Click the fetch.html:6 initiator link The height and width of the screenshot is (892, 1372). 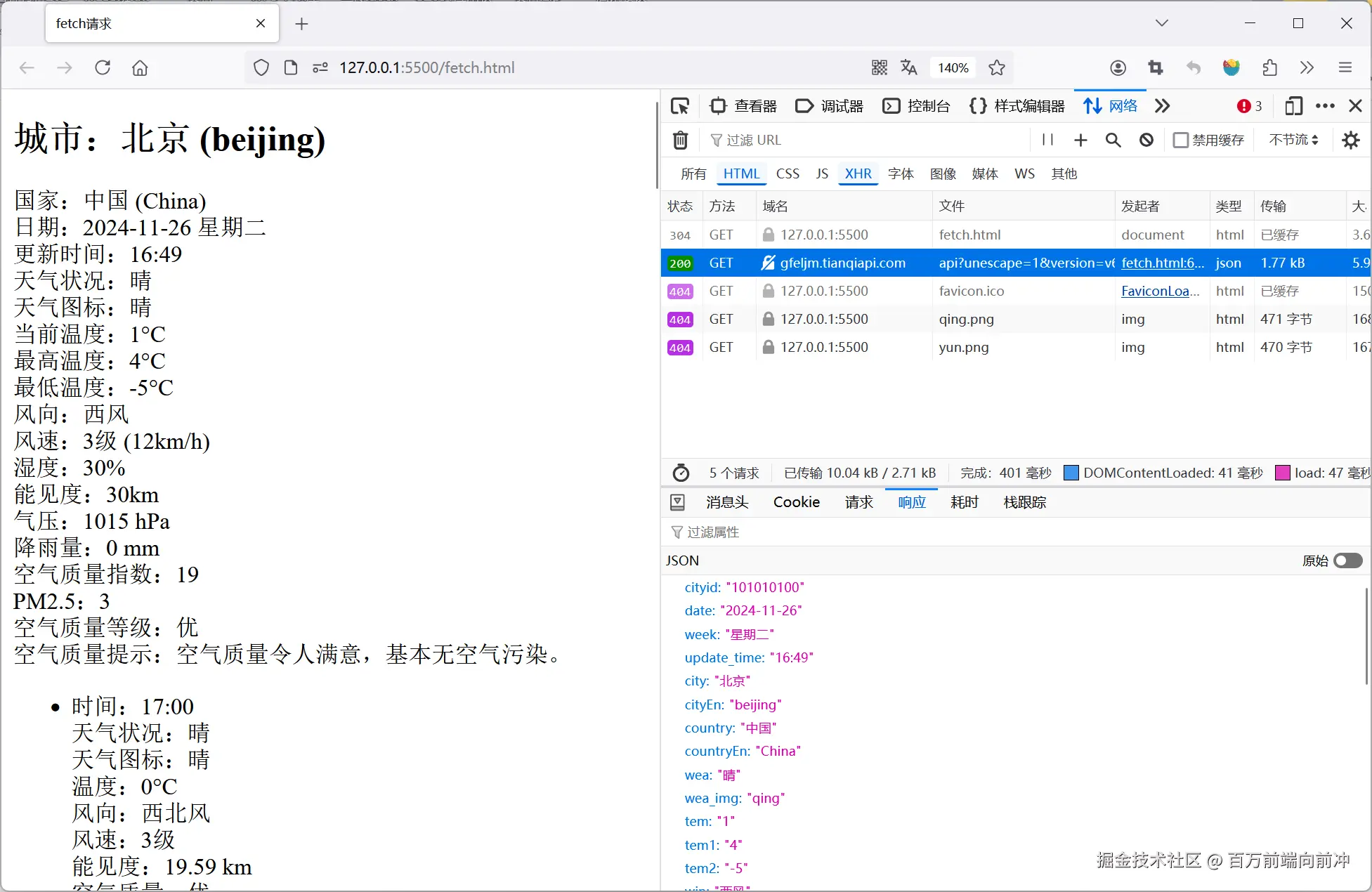pos(1163,263)
